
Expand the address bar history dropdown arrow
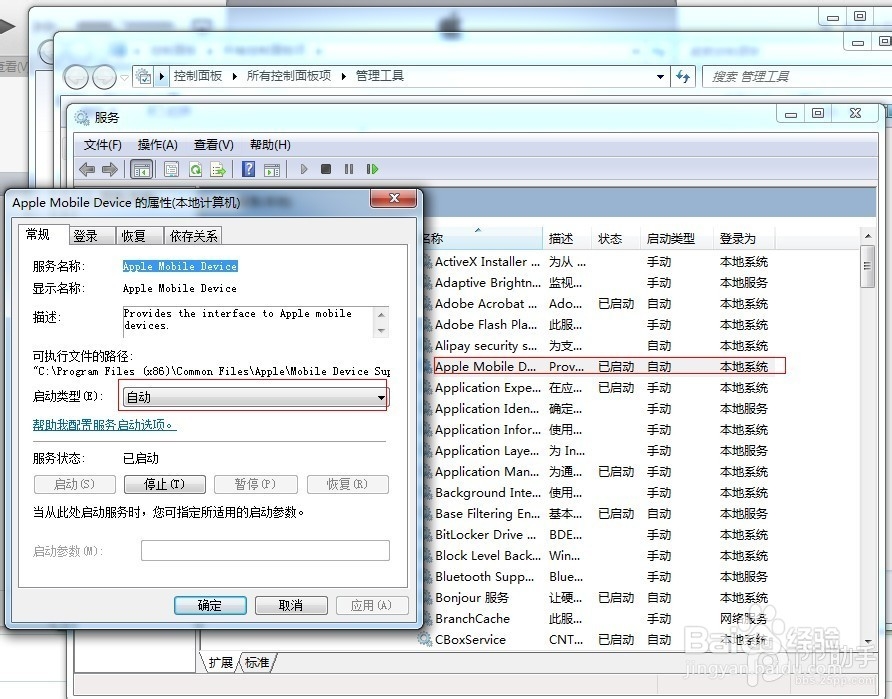click(660, 77)
